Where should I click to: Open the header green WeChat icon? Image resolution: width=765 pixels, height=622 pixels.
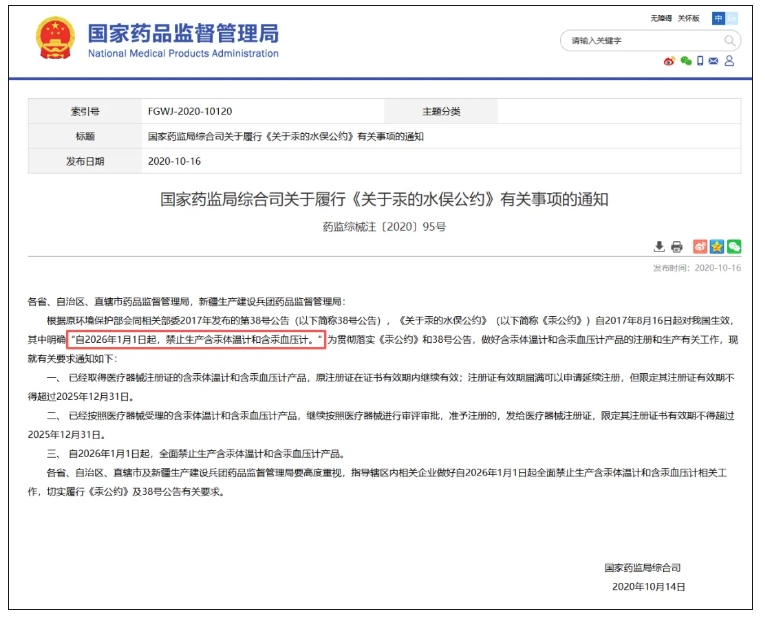click(686, 61)
